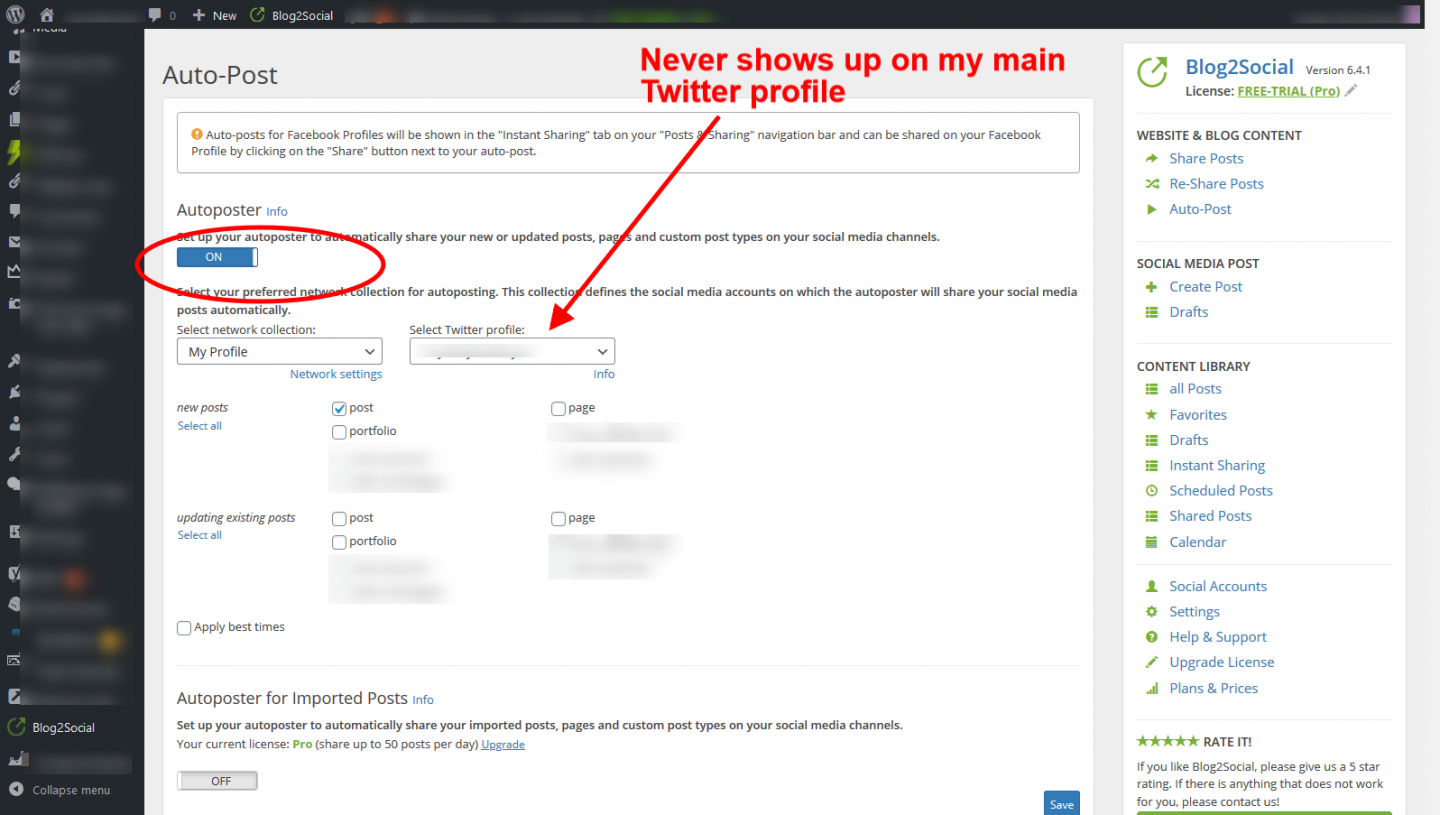Expand the Select Twitter profile dropdown
Viewport: 1440px width, 815px height.
tap(512, 352)
